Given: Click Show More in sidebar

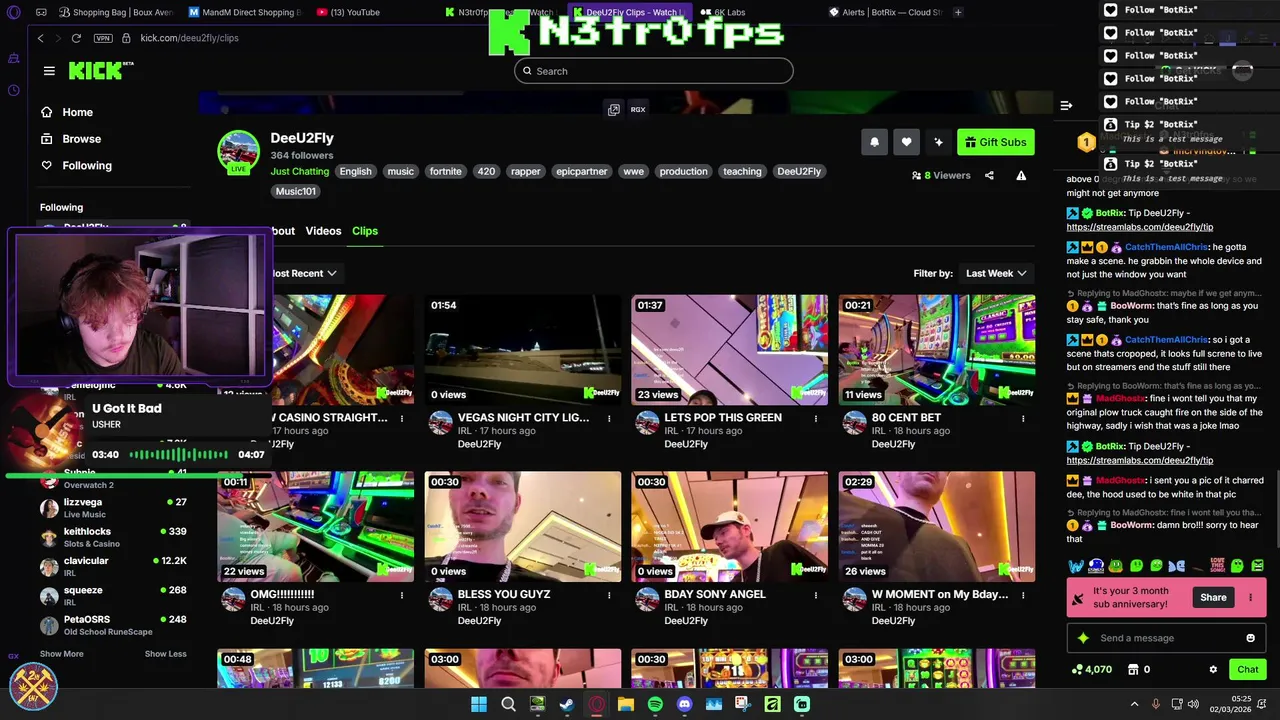Looking at the screenshot, I should pyautogui.click(x=62, y=654).
